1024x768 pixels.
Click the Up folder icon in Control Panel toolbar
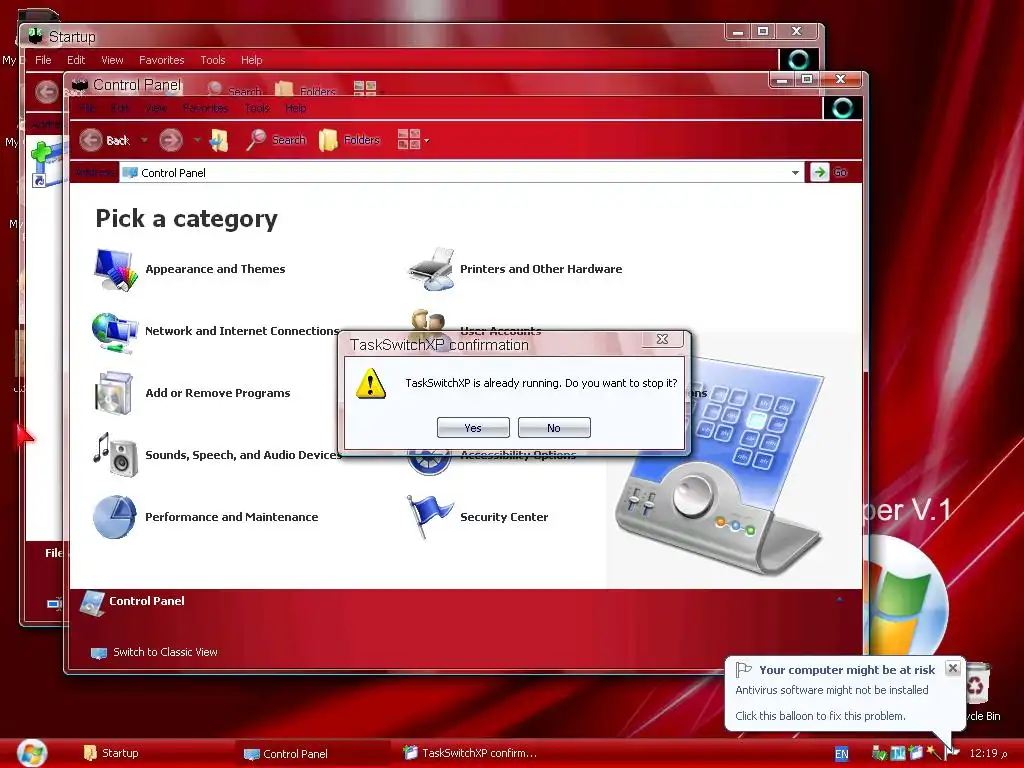(x=219, y=140)
